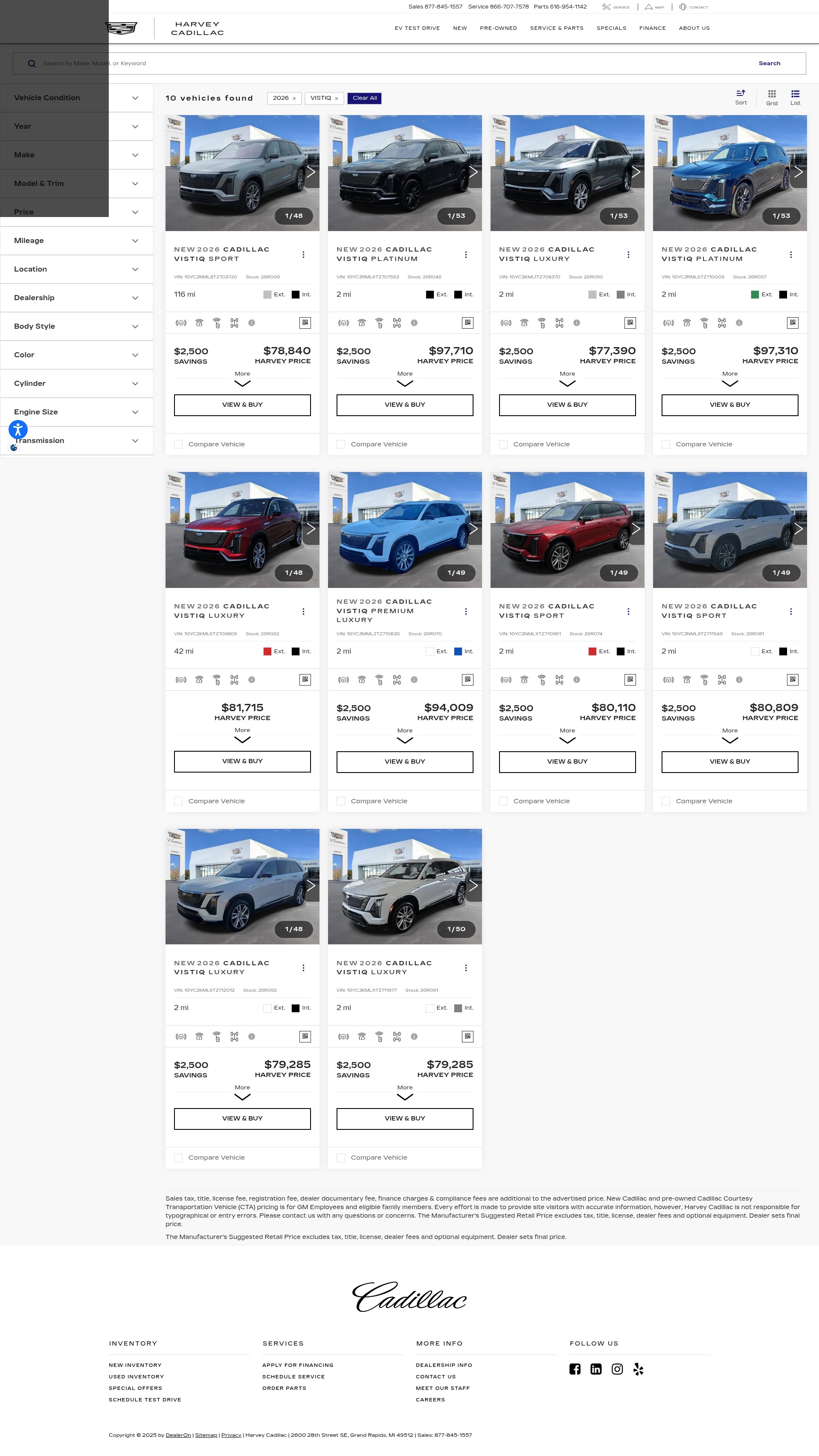The height and width of the screenshot is (1456, 819).
Task: Check Compare Vehicle for $97,710 Vistiq Platinum
Action: coord(340,444)
